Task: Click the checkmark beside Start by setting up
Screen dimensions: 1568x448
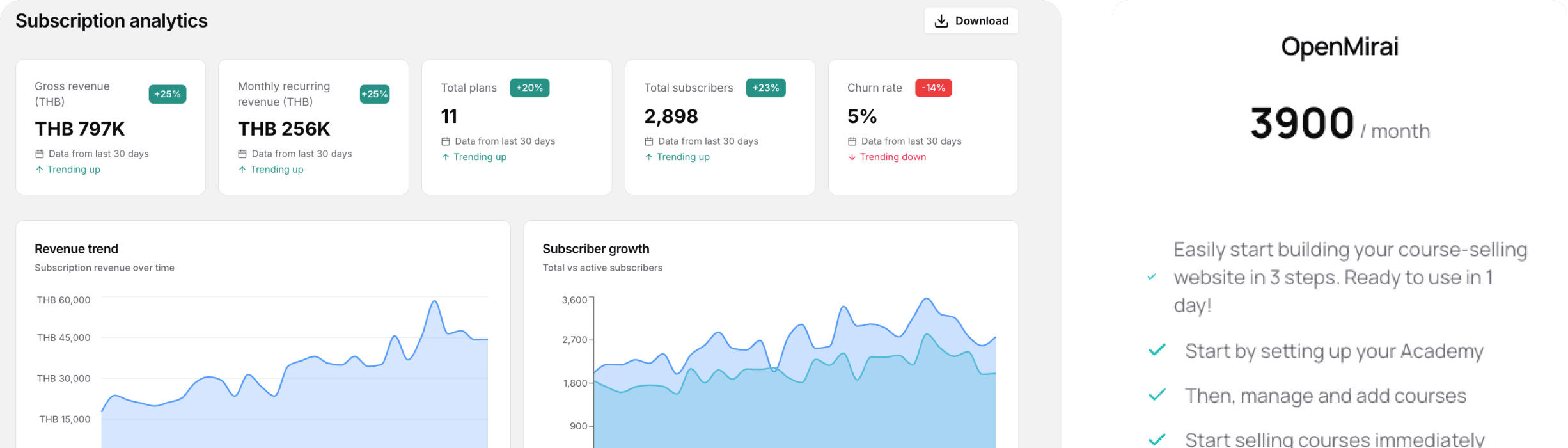Action: click(x=1157, y=350)
